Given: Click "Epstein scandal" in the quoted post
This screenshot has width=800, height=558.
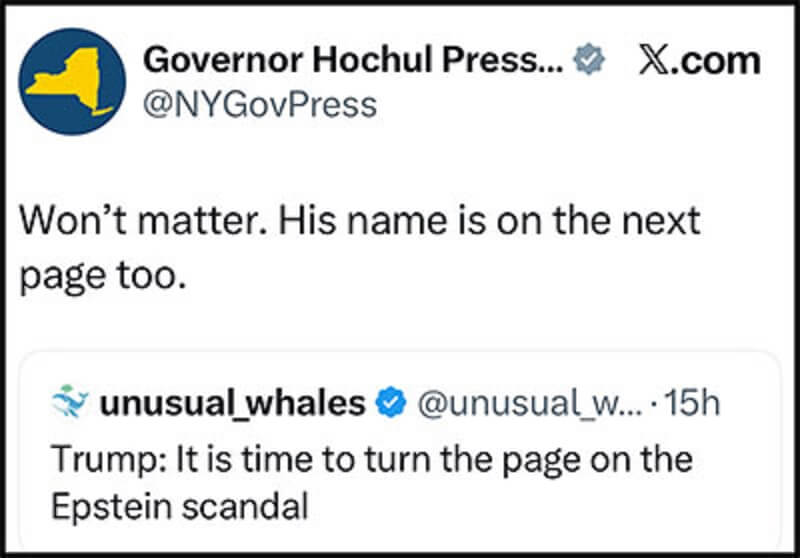Looking at the screenshot, I should [x=181, y=506].
